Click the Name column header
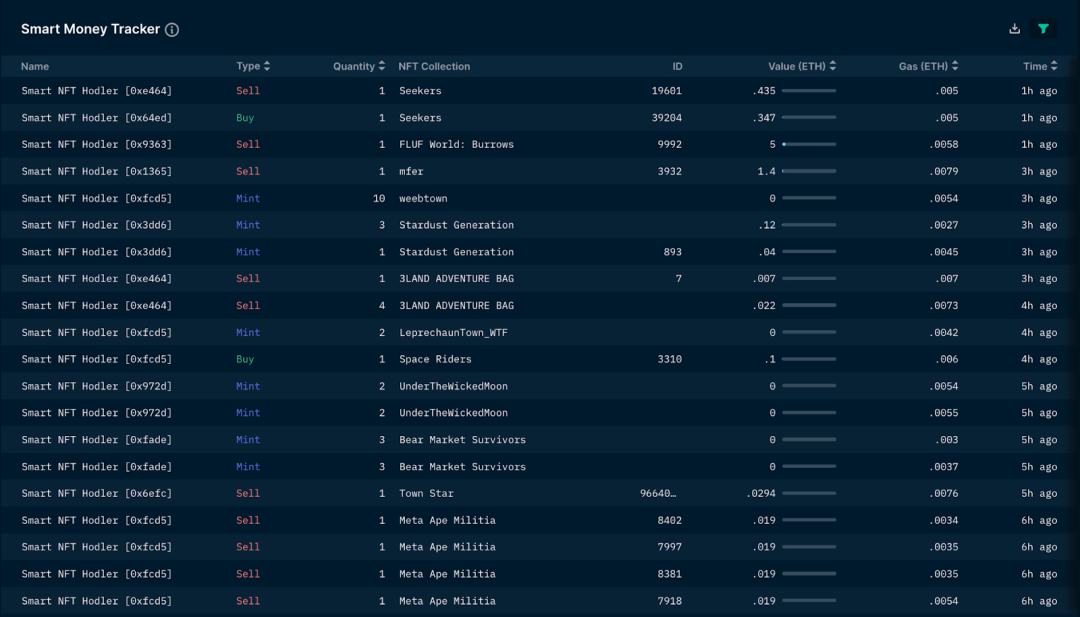 34,66
